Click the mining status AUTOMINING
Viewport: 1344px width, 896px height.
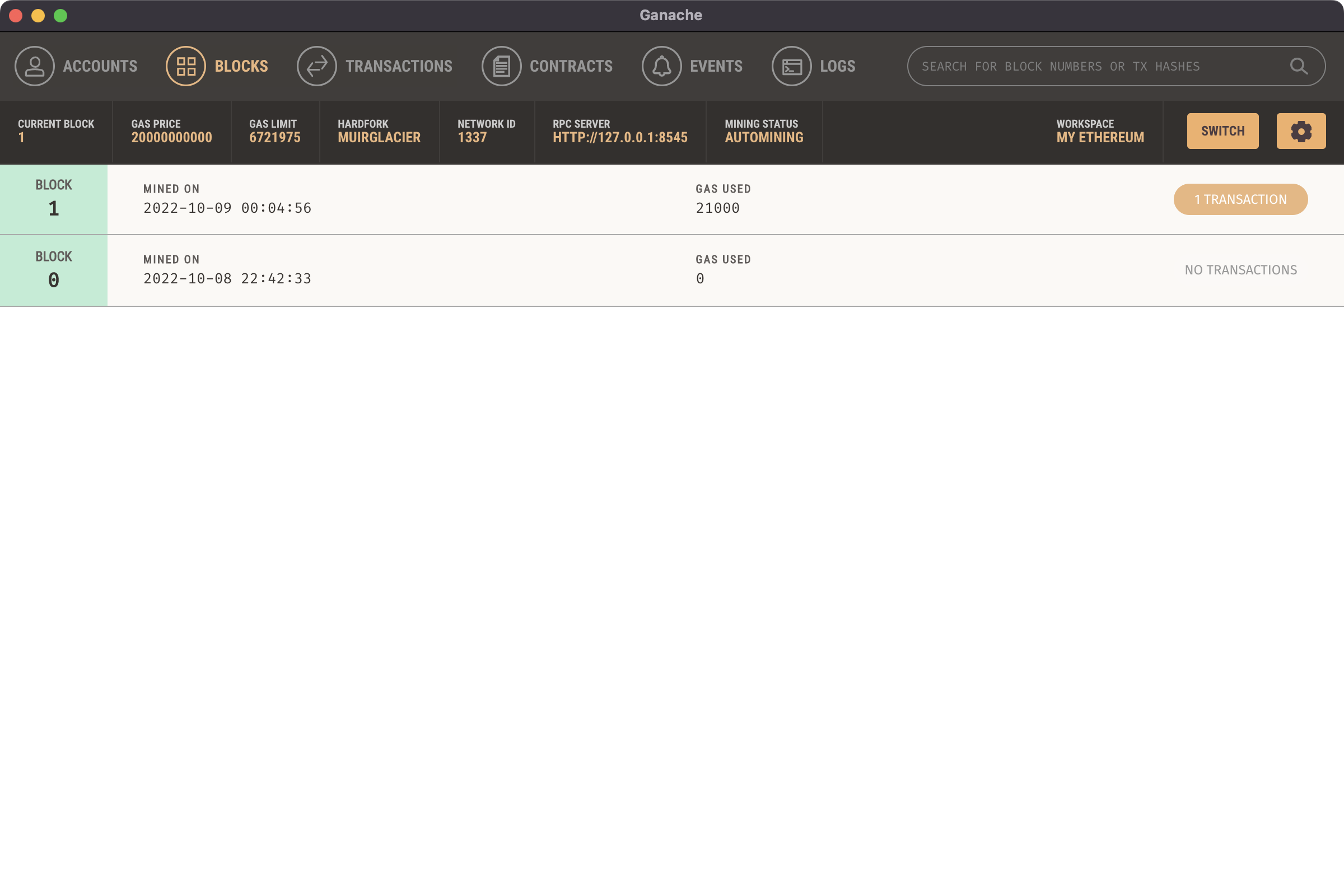click(x=764, y=138)
